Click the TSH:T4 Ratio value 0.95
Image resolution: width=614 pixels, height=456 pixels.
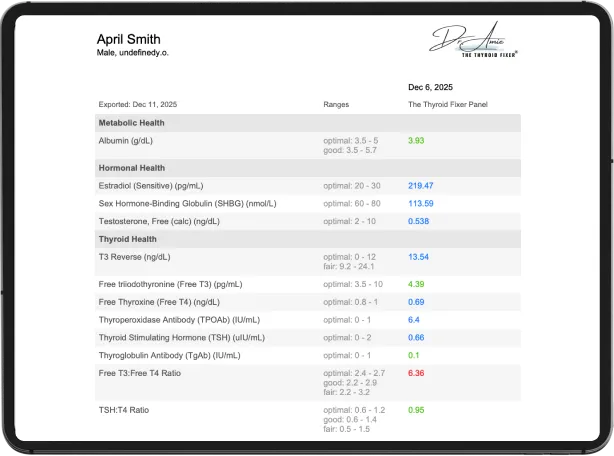point(416,410)
